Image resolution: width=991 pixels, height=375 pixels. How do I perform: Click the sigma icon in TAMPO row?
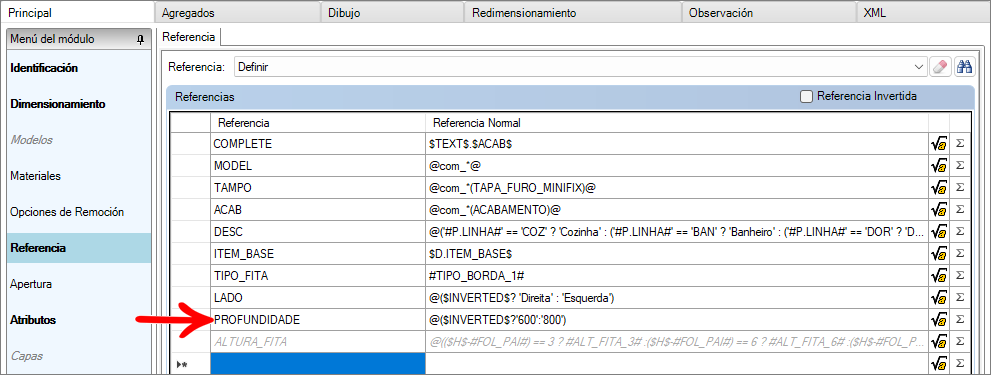(x=959, y=188)
